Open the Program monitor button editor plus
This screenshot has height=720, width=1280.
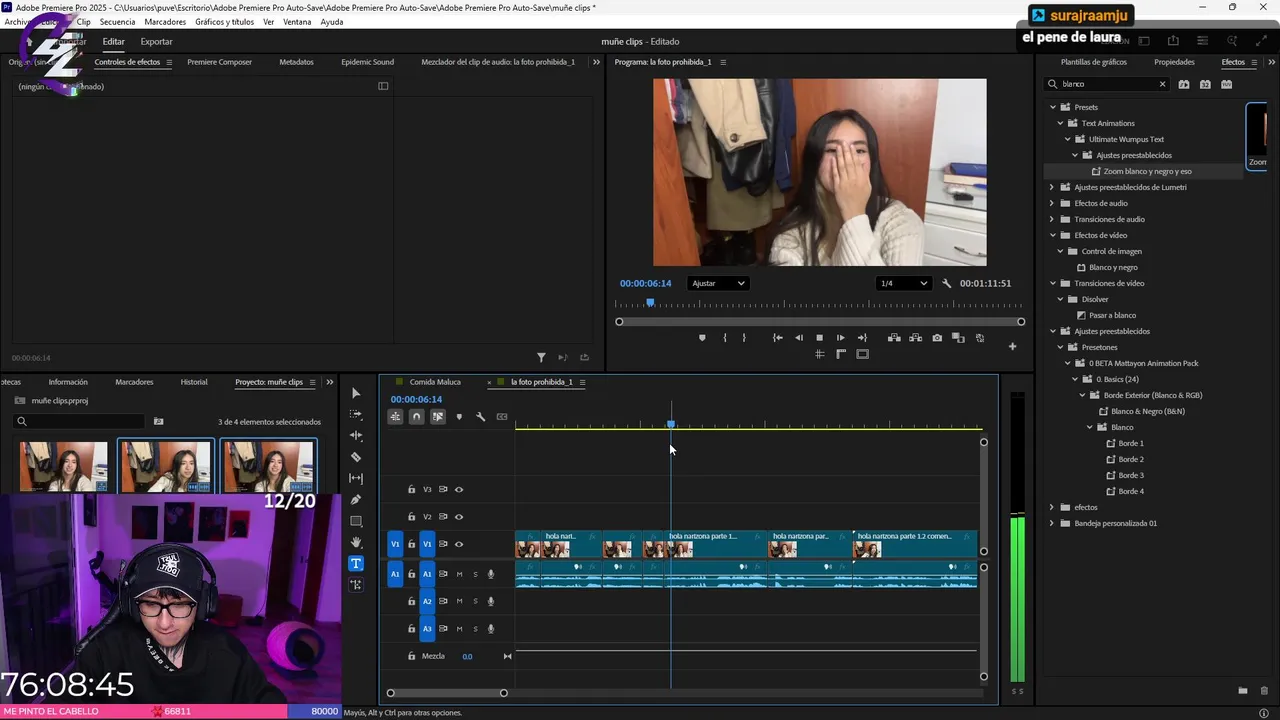[x=1012, y=347]
